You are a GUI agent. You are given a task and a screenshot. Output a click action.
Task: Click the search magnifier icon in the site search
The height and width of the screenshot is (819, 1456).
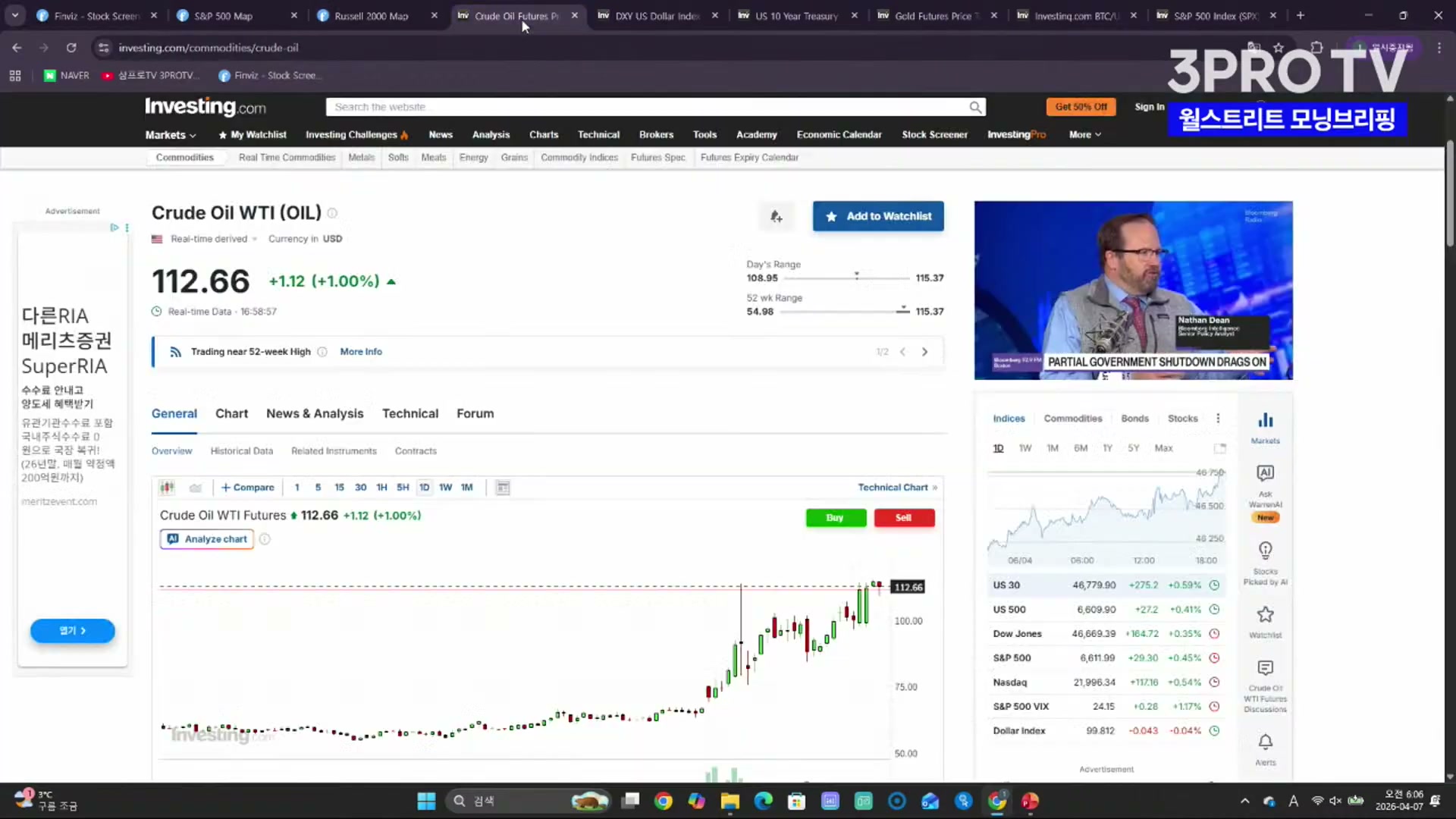coord(975,107)
